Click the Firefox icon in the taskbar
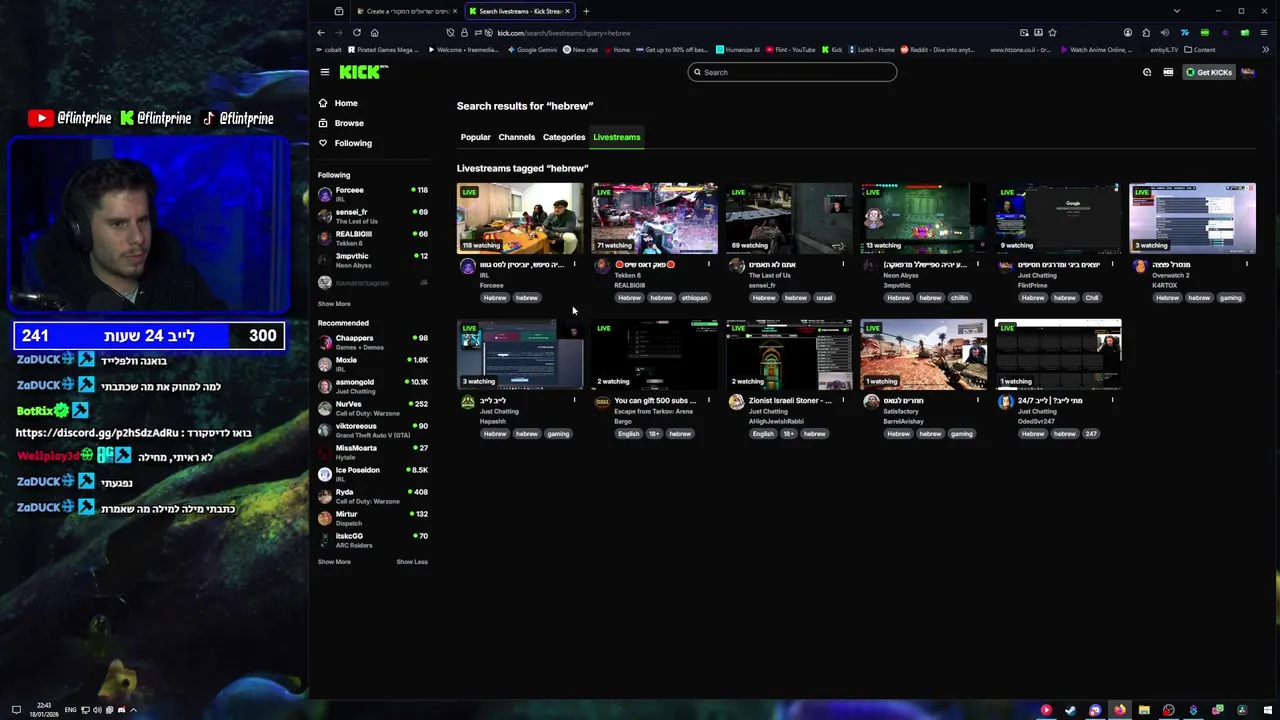Image resolution: width=1280 pixels, height=720 pixels. click(1119, 710)
